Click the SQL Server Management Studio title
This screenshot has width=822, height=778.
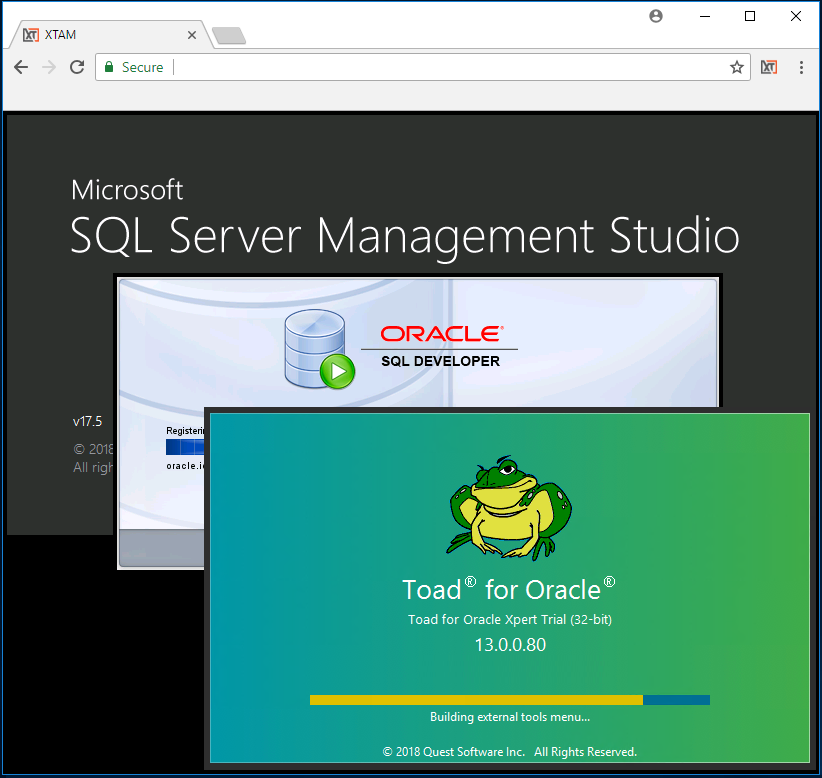404,236
